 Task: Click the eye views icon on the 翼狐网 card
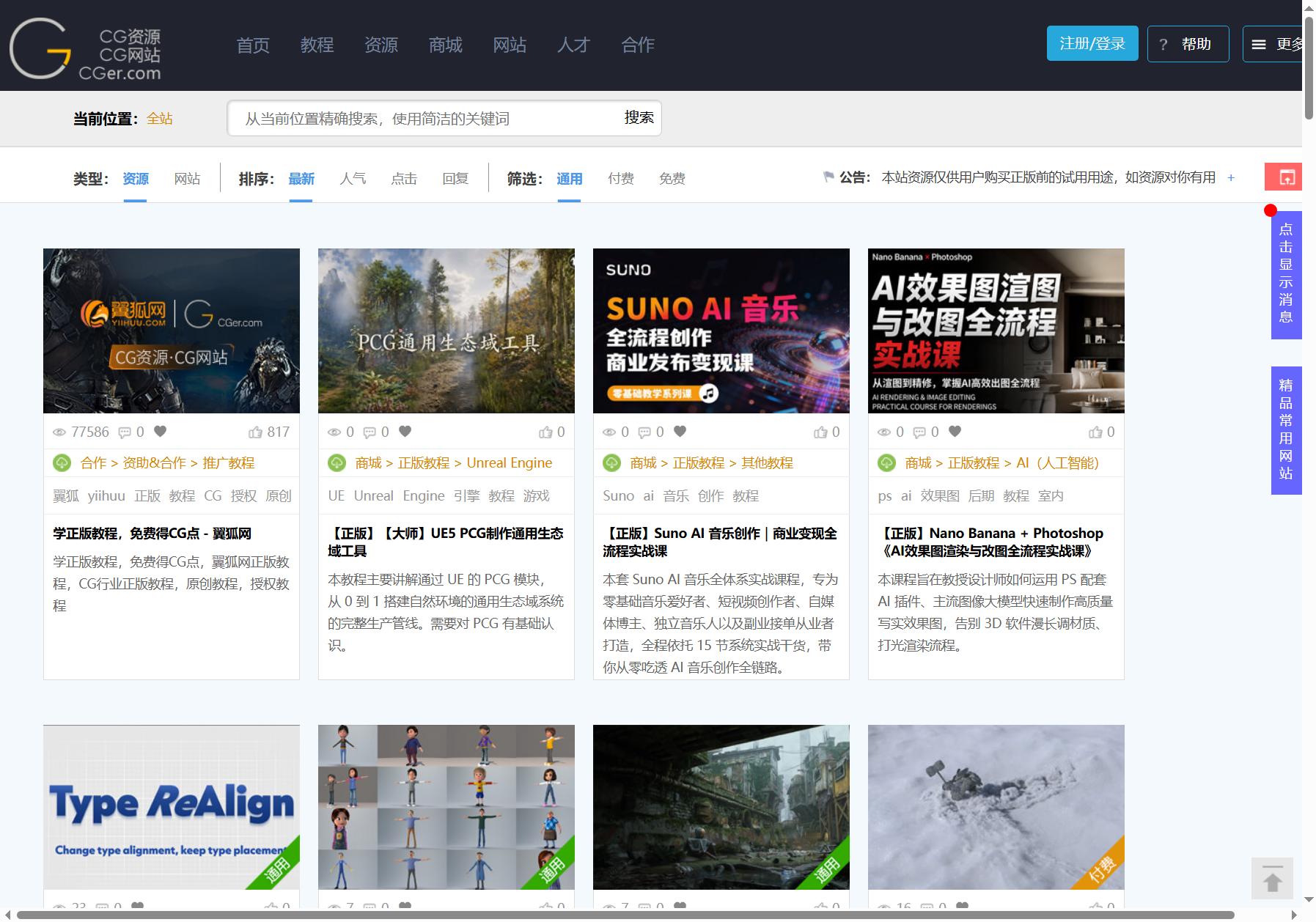pos(59,432)
